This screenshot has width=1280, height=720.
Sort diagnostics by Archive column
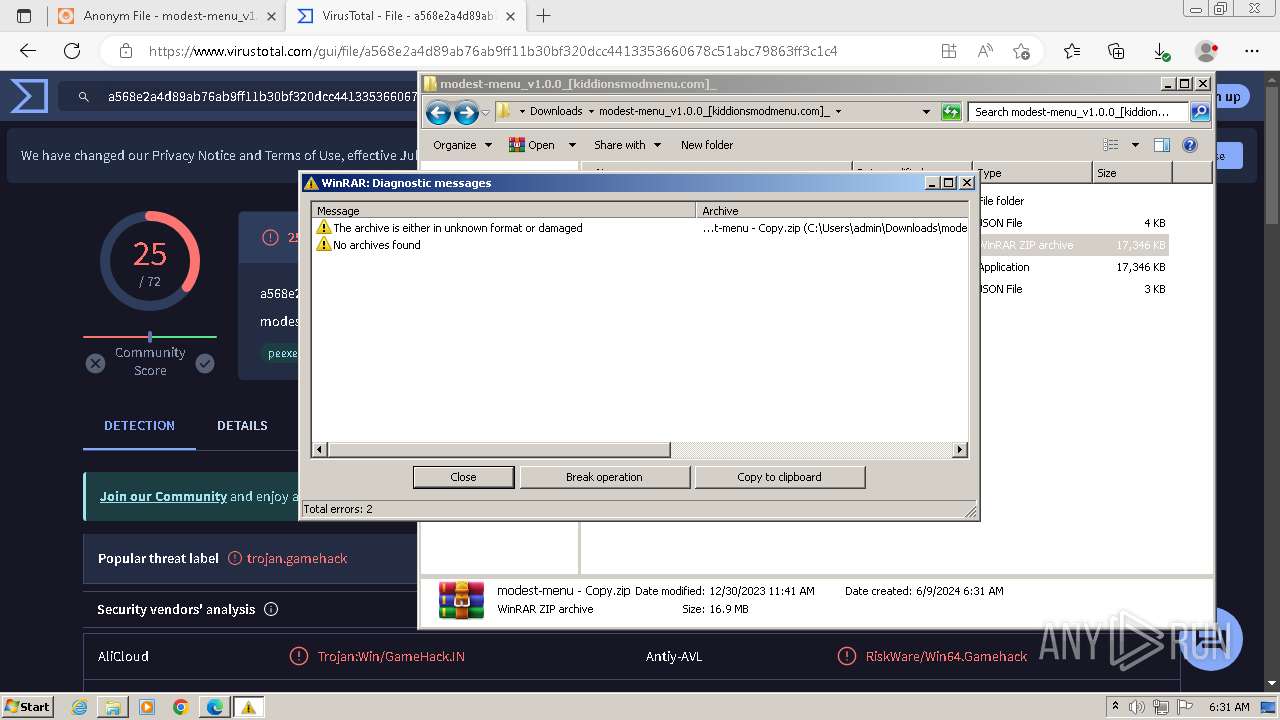tap(832, 211)
